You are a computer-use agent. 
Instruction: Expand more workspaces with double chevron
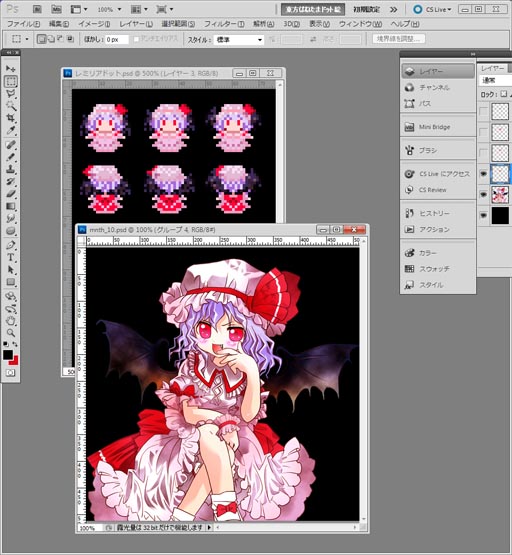[393, 10]
